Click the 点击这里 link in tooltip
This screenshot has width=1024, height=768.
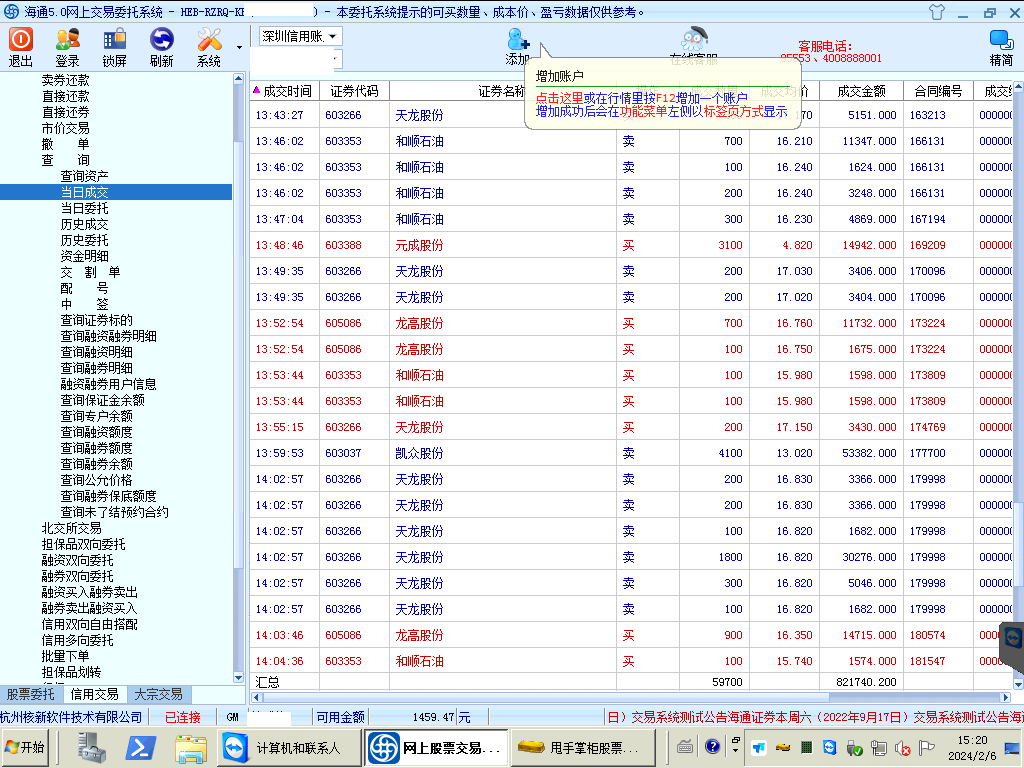559,98
